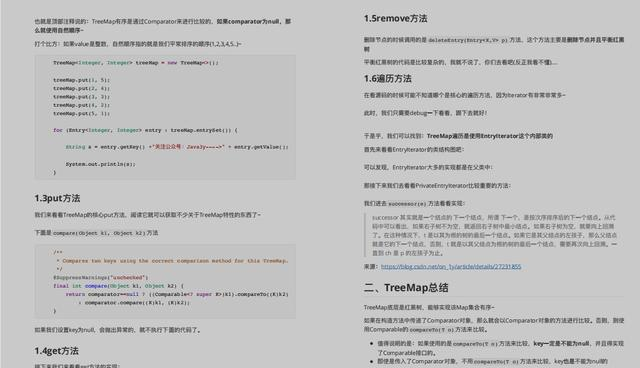Click the bold text '如果comparator为null'
This screenshot has width=640, height=368.
pyautogui.click(x=248, y=21)
